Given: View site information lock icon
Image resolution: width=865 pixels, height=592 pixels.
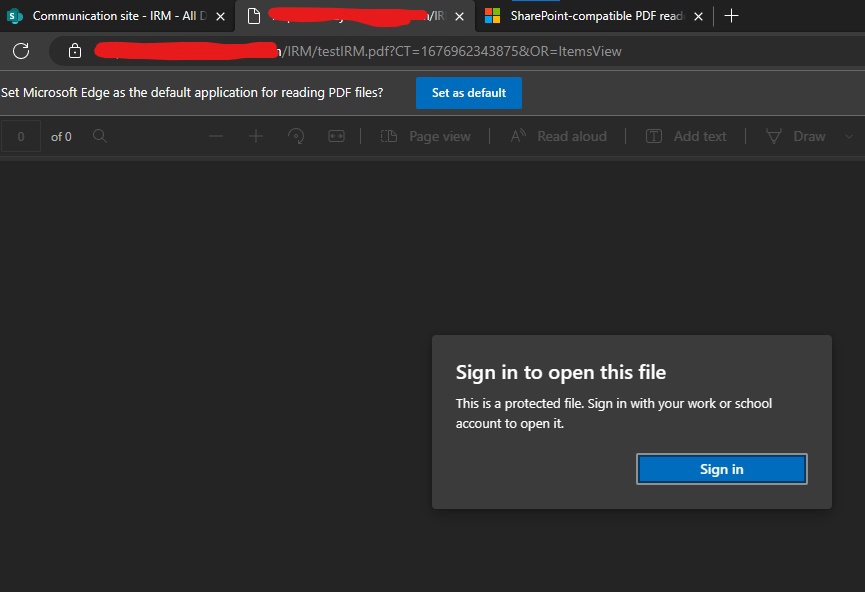Looking at the screenshot, I should (75, 51).
